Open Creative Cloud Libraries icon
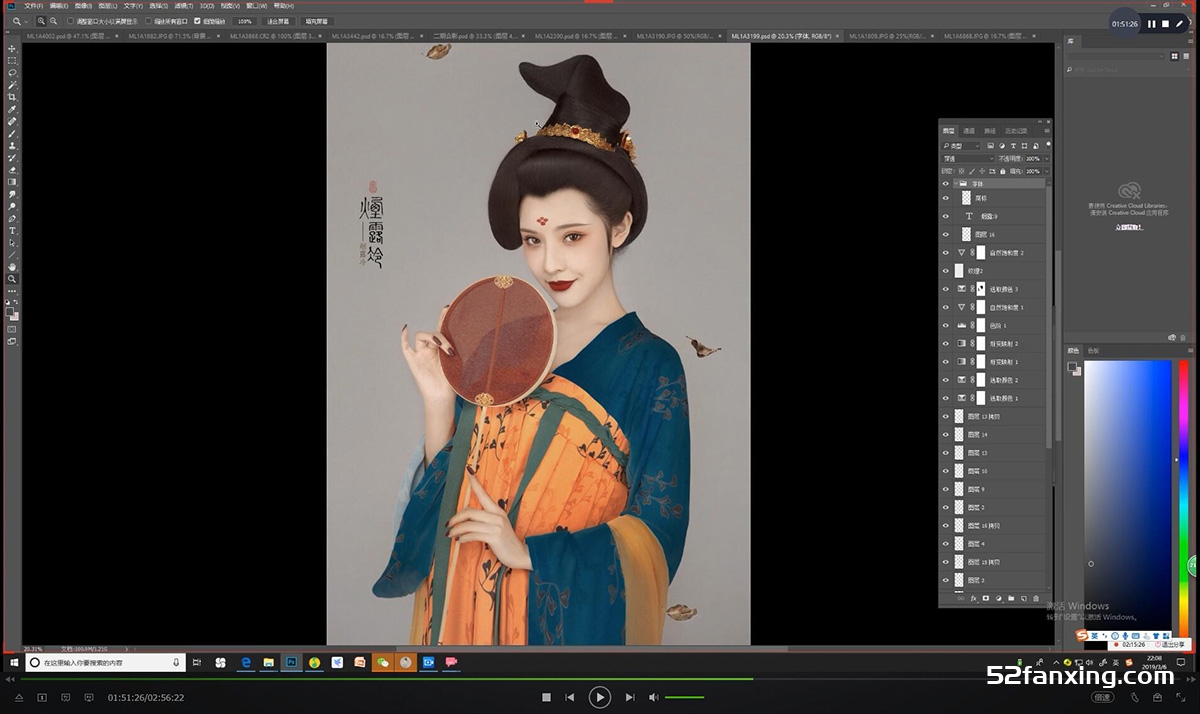The width and height of the screenshot is (1200, 714). click(x=1130, y=190)
